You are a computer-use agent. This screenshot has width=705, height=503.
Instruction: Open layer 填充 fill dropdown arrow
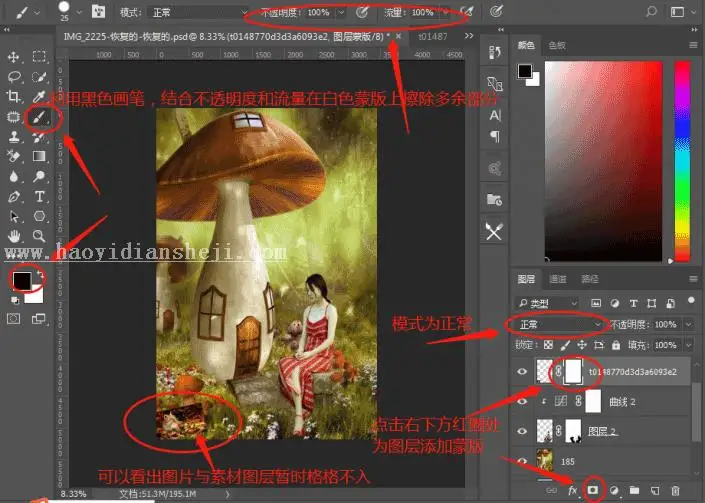pos(688,345)
